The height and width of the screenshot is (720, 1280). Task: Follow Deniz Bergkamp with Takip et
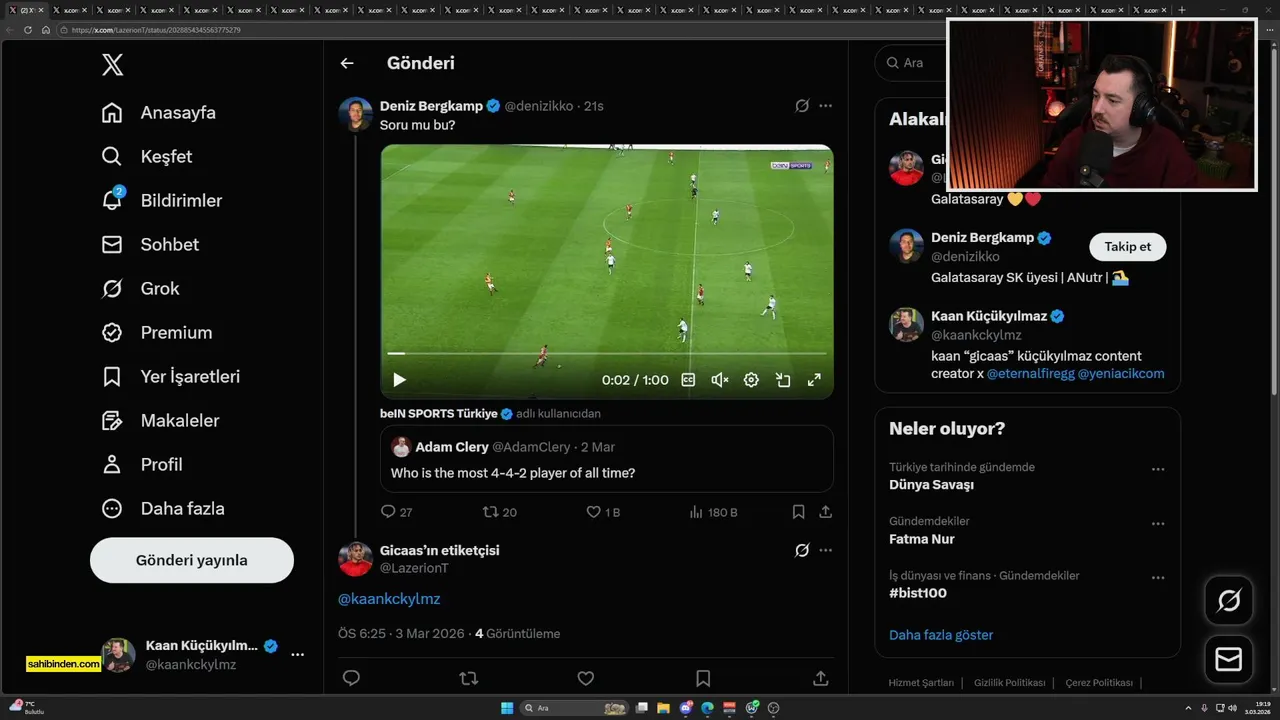pos(1127,247)
